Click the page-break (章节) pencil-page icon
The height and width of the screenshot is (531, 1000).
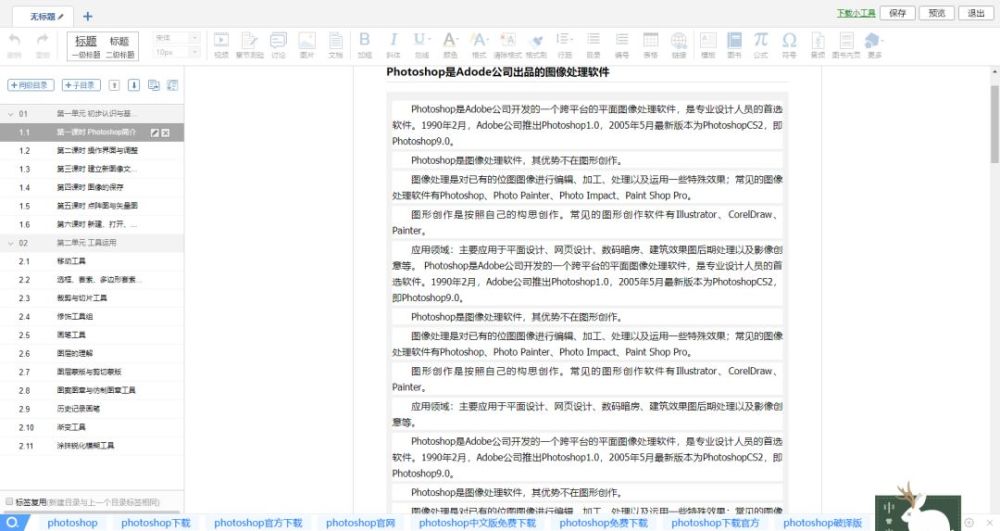249,41
